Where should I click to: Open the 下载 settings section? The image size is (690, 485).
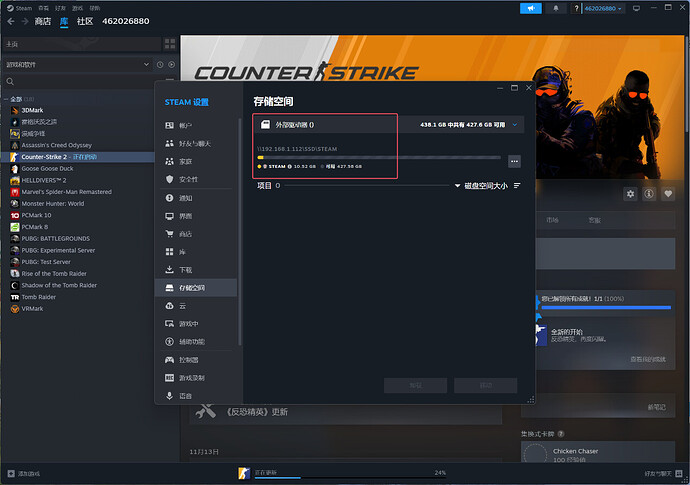pos(186,270)
